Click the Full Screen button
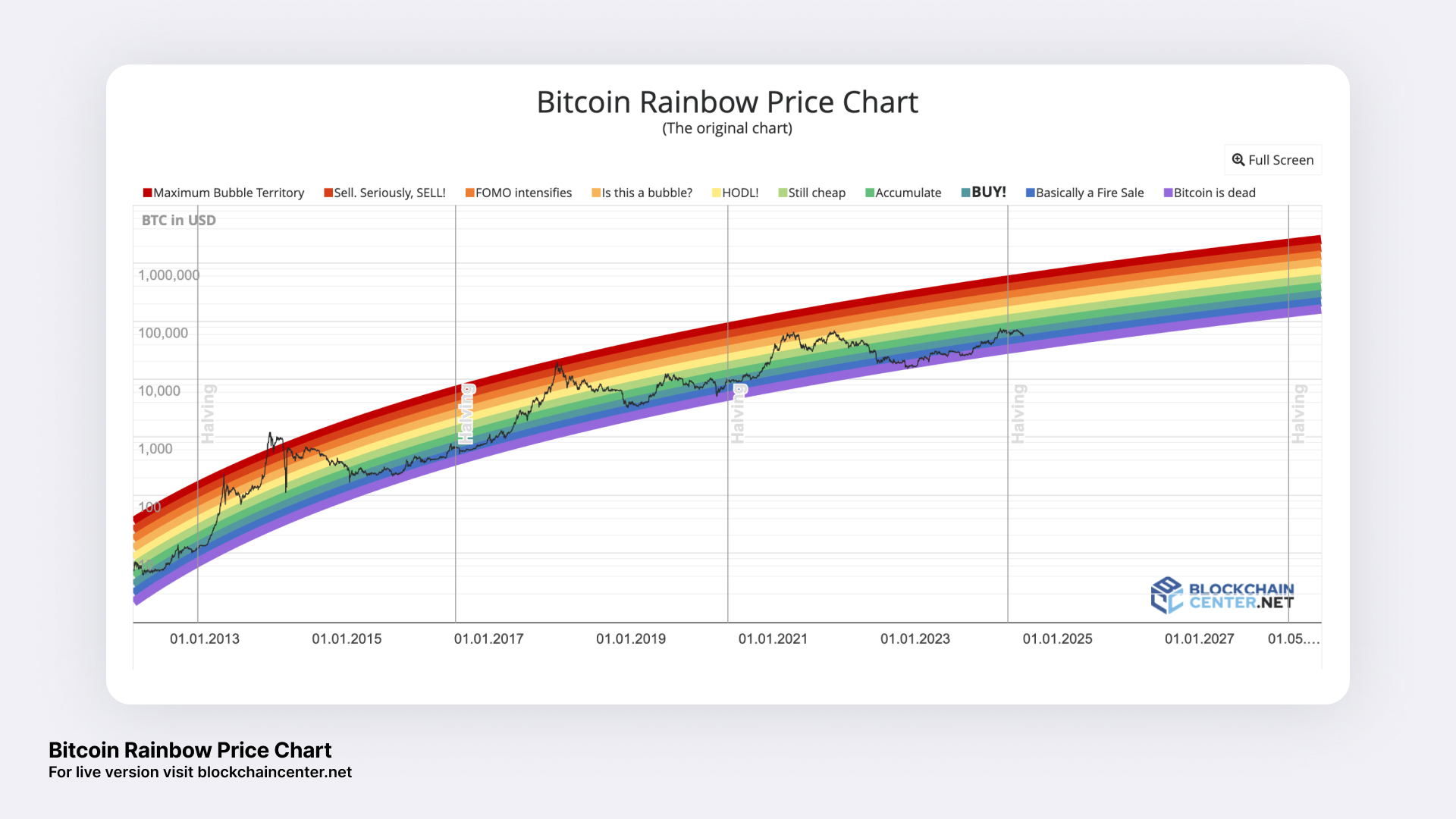 tap(1272, 159)
